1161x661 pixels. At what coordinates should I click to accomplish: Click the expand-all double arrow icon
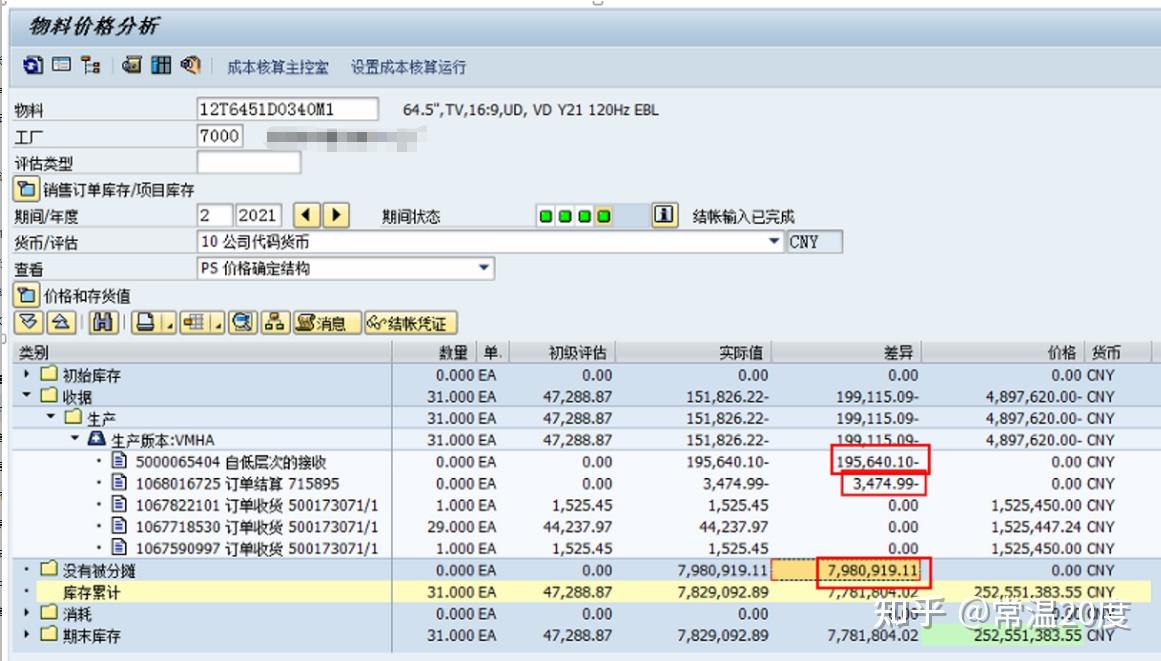pyautogui.click(x=27, y=322)
